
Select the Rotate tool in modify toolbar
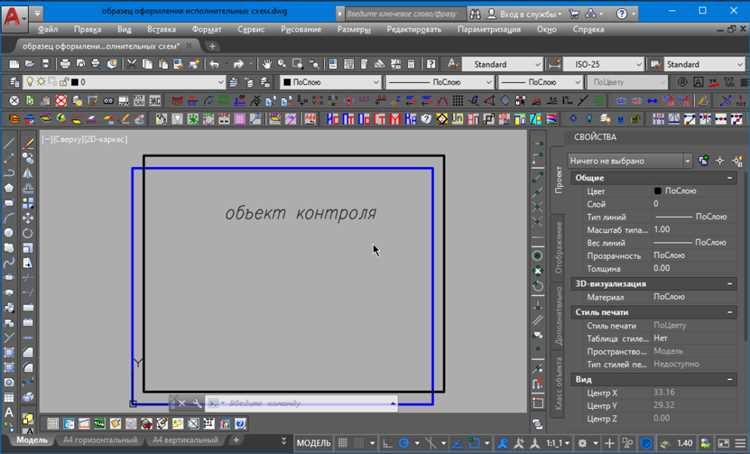28,233
